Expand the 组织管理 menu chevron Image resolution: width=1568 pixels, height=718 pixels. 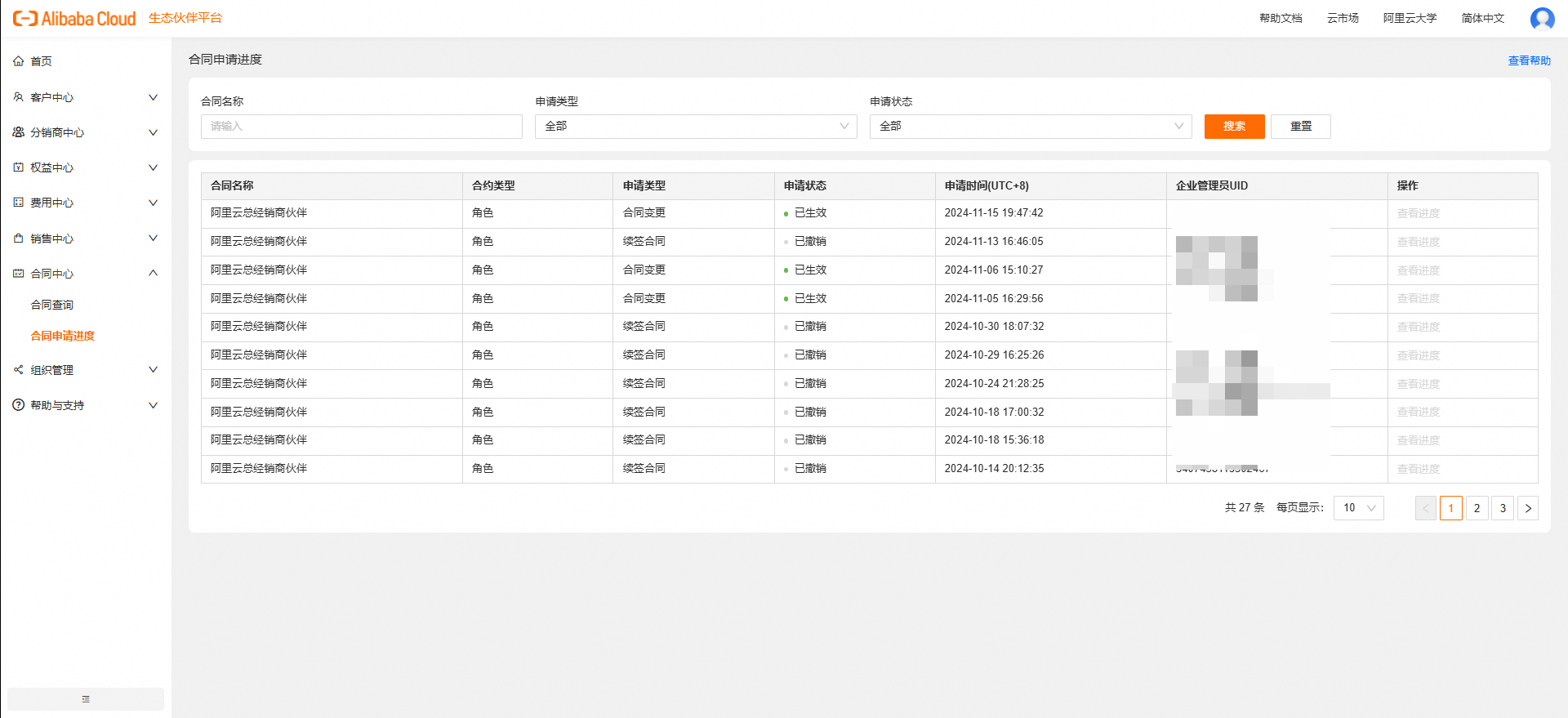click(153, 370)
